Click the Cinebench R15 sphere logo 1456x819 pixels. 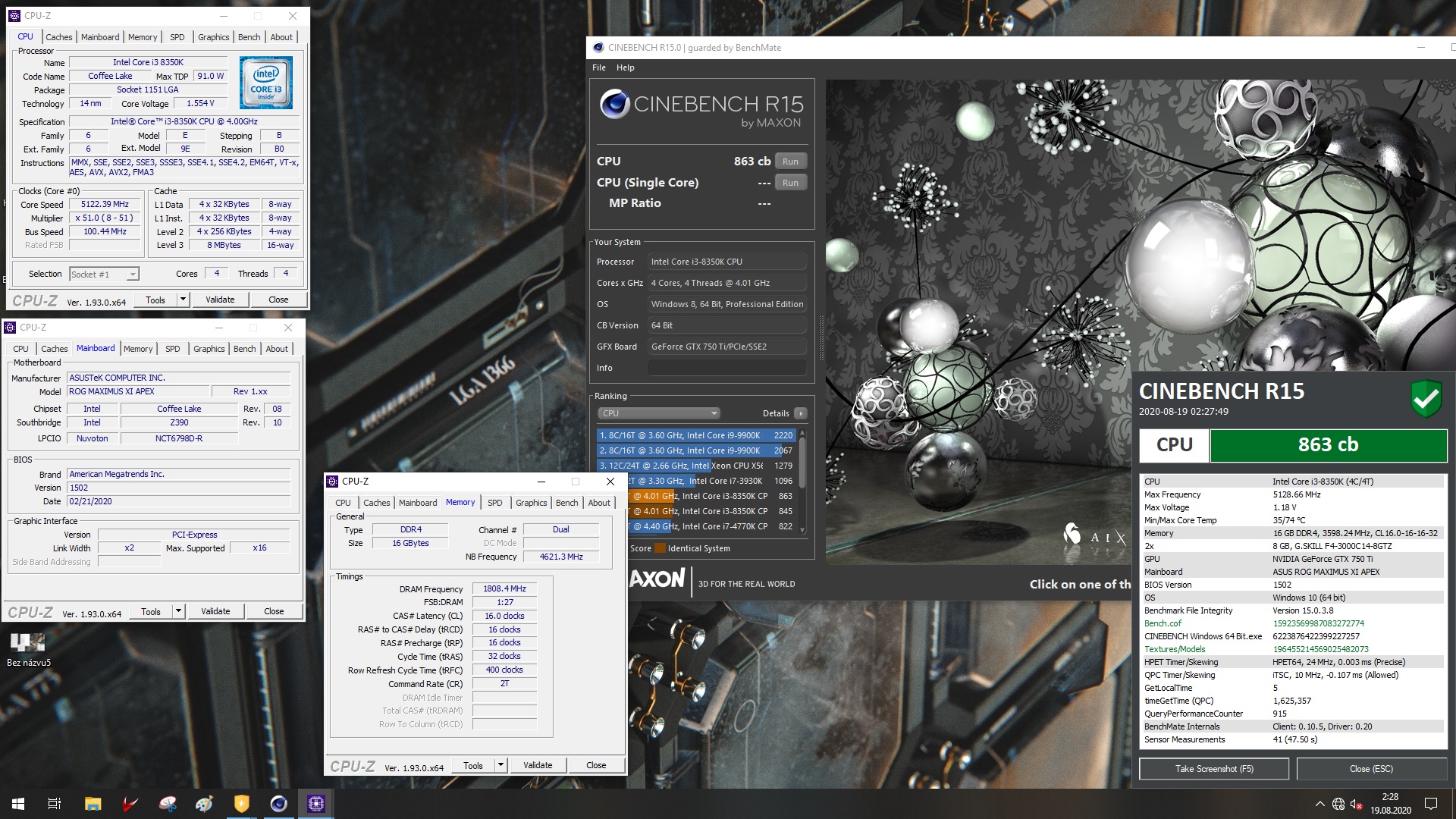coord(614,104)
